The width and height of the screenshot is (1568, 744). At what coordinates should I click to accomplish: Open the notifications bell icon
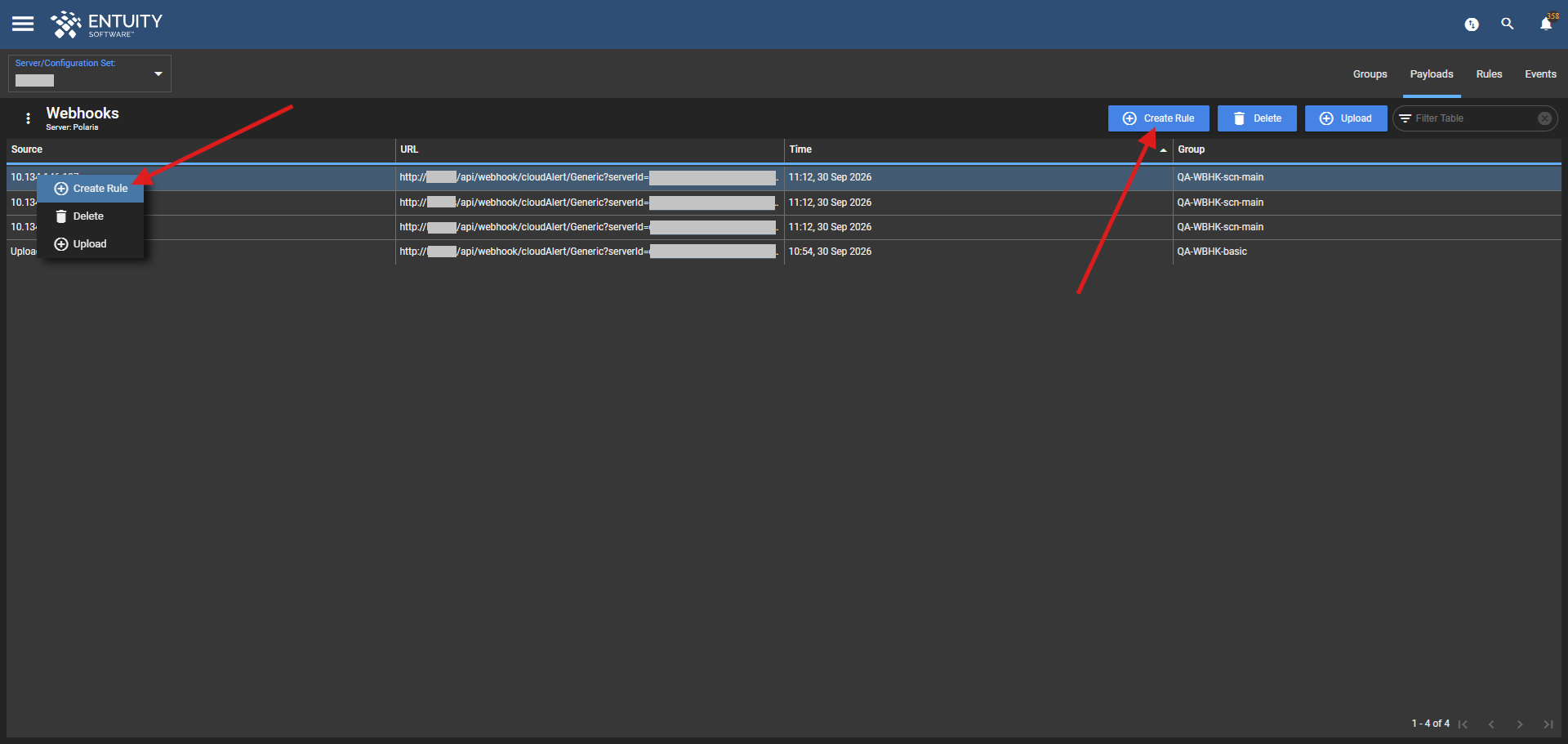1546,24
